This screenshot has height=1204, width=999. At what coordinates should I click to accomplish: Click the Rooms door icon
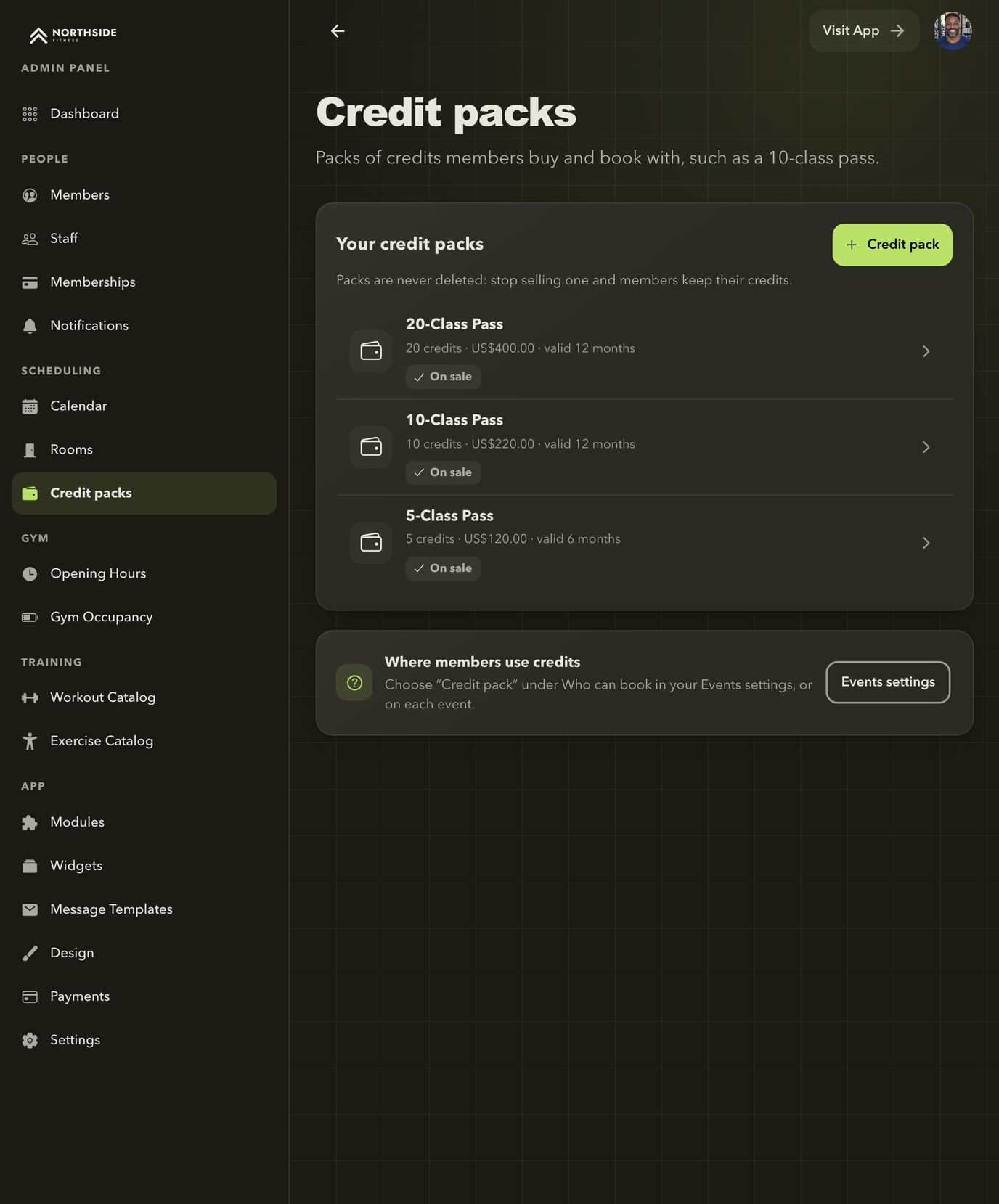click(30, 450)
